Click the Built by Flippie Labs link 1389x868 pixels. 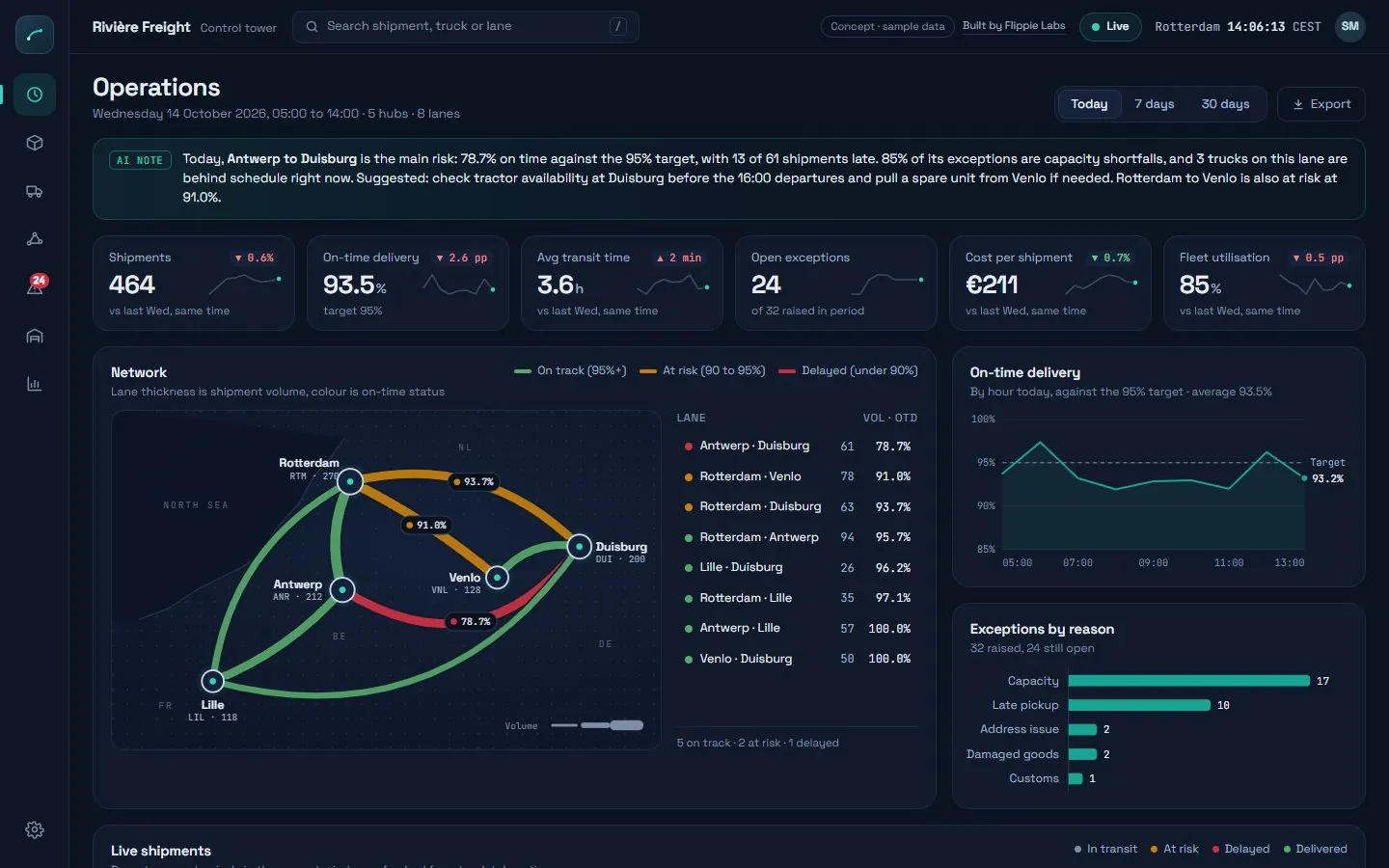pyautogui.click(x=1014, y=26)
